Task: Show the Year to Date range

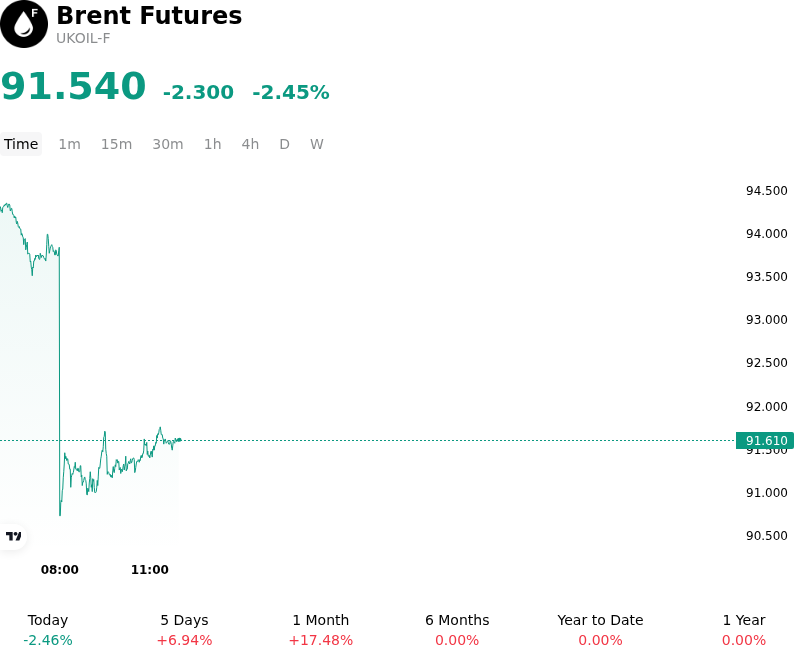Action: point(600,630)
